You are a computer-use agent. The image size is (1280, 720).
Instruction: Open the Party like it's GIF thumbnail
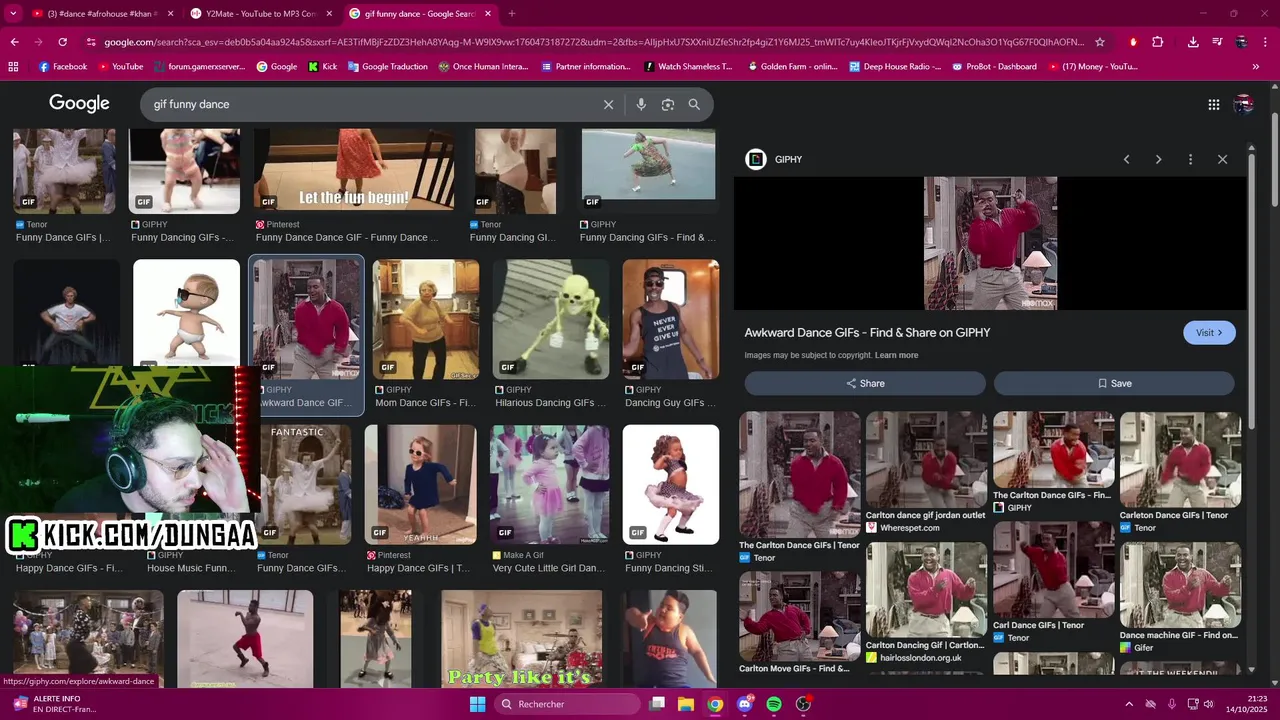[522, 638]
